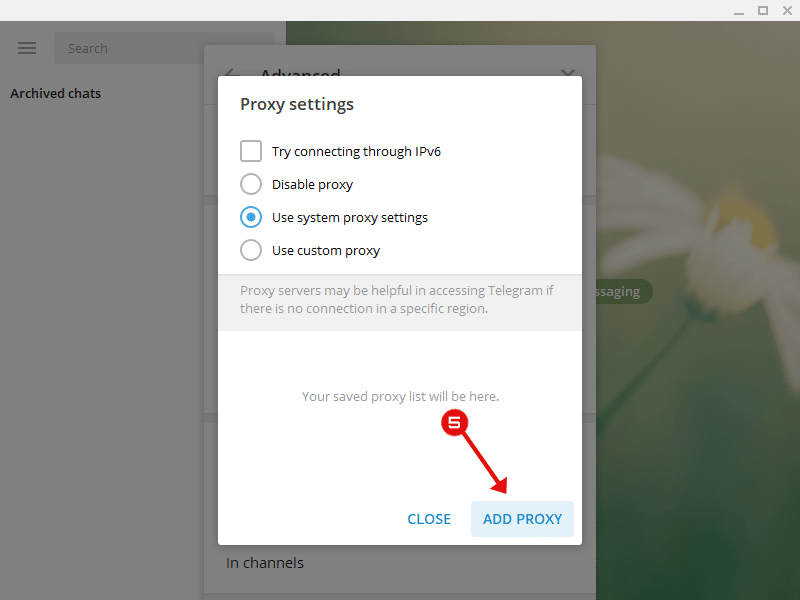This screenshot has height=600, width=800.
Task: Click the ADD PROXY button
Action: (x=522, y=519)
